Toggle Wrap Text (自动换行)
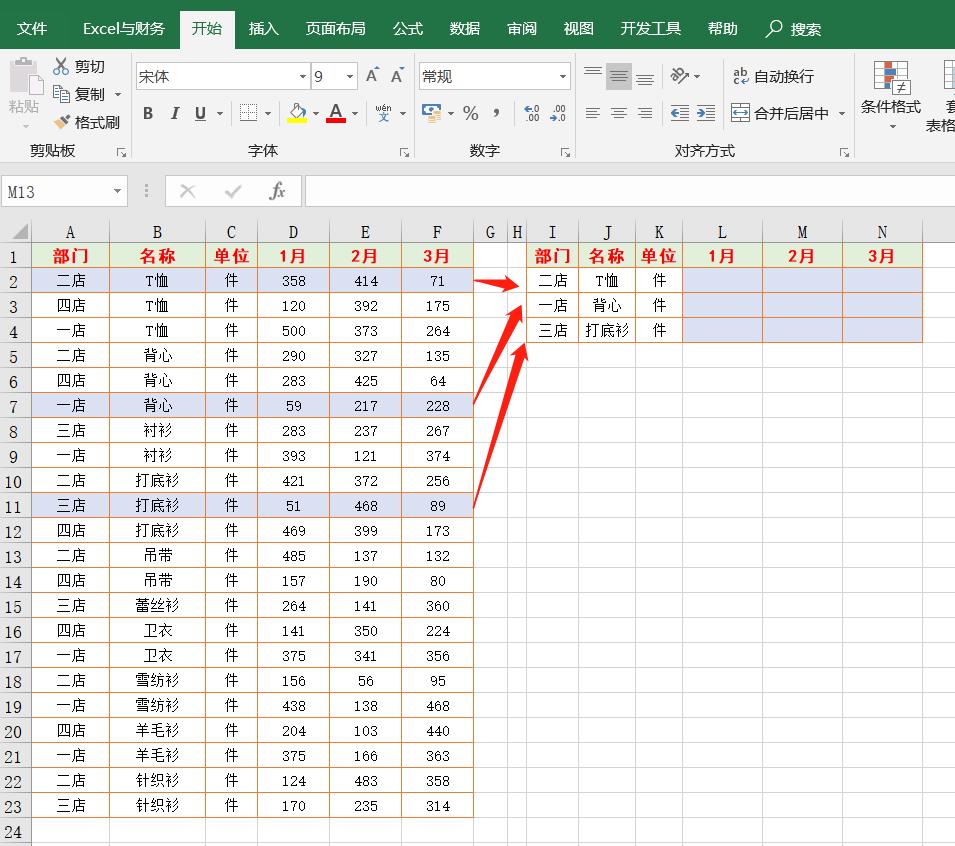The width and height of the screenshot is (955, 846). [x=773, y=76]
